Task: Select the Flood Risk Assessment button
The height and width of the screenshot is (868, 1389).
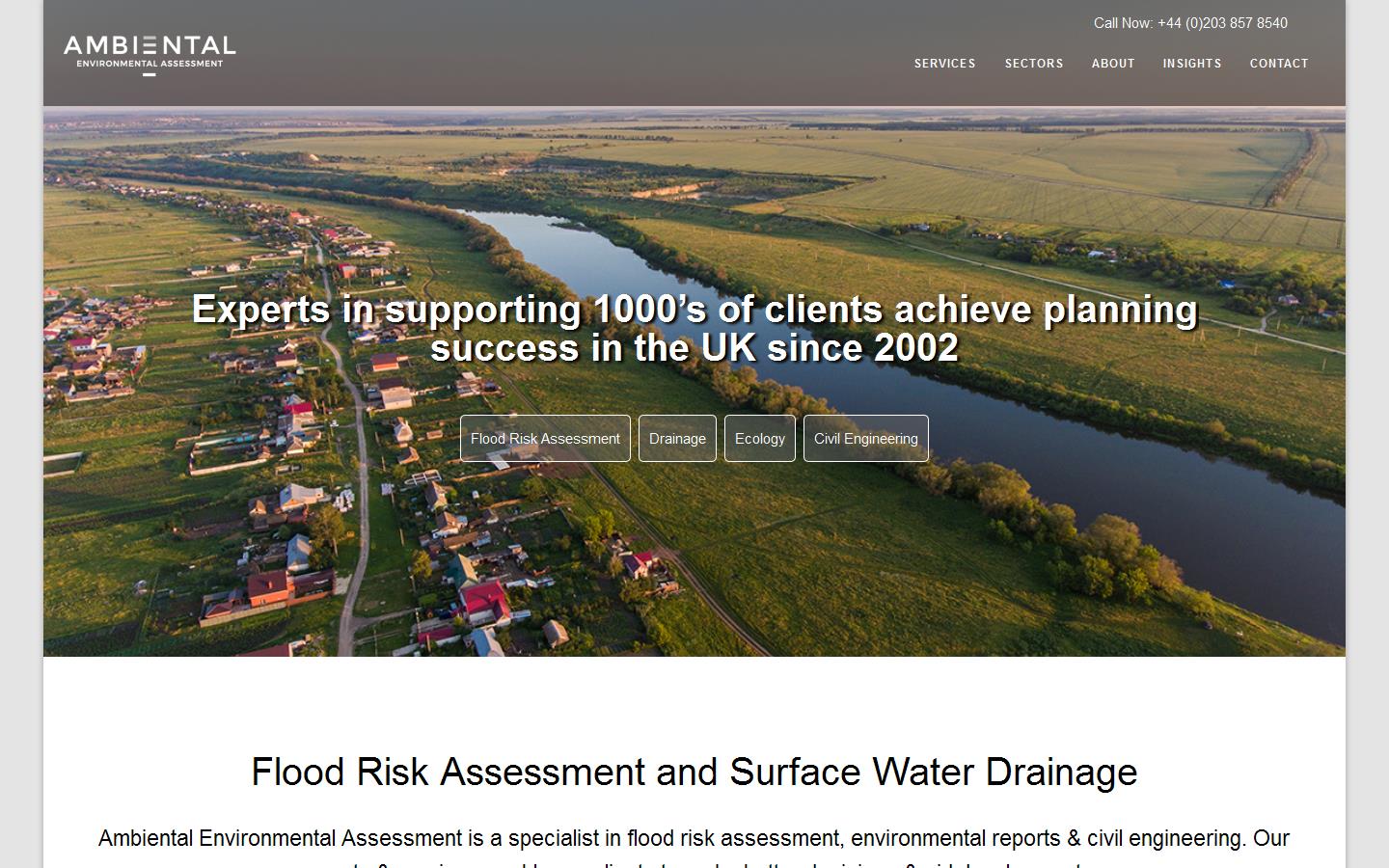Action: 545,438
